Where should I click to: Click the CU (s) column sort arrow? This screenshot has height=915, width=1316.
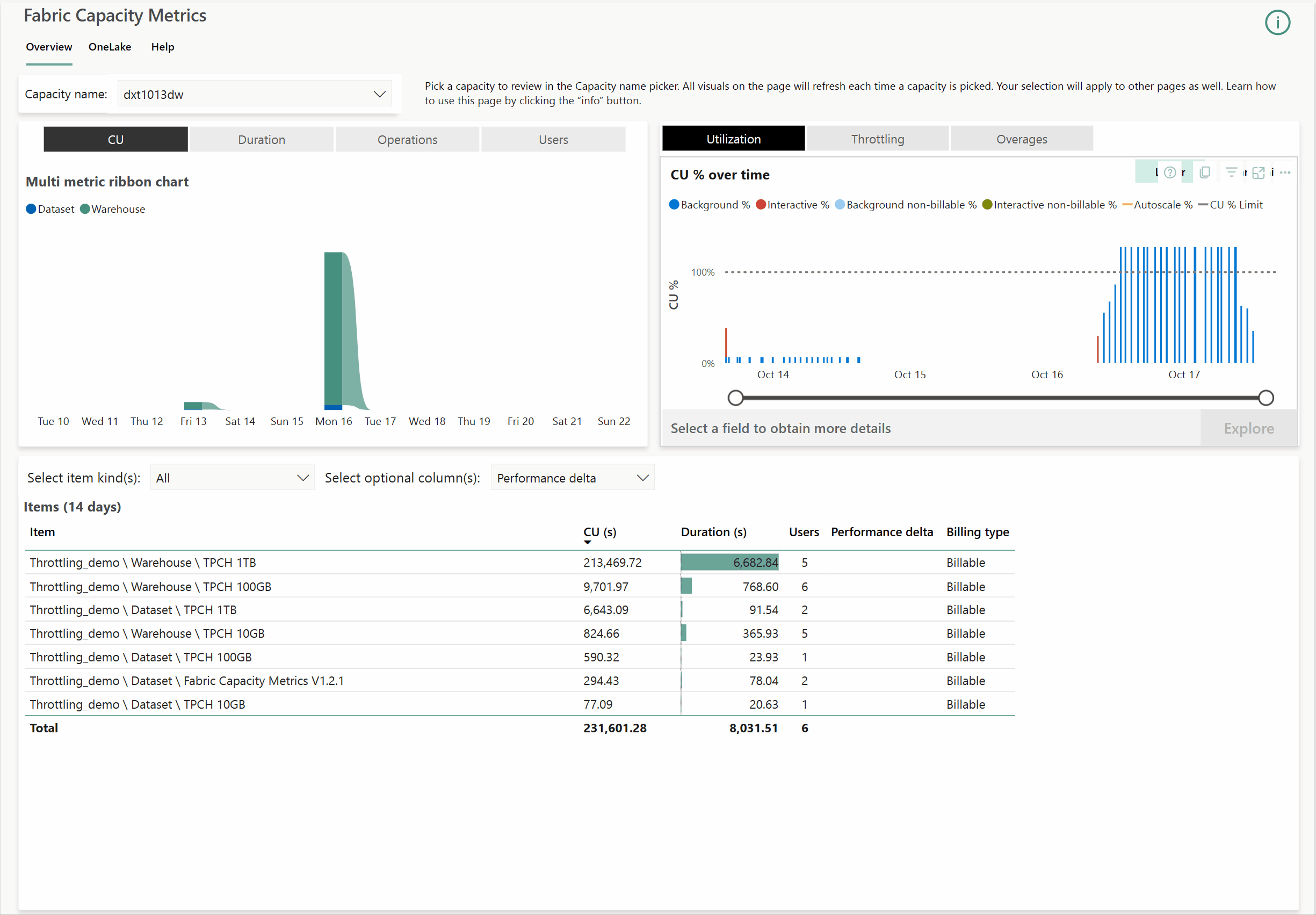[x=588, y=542]
